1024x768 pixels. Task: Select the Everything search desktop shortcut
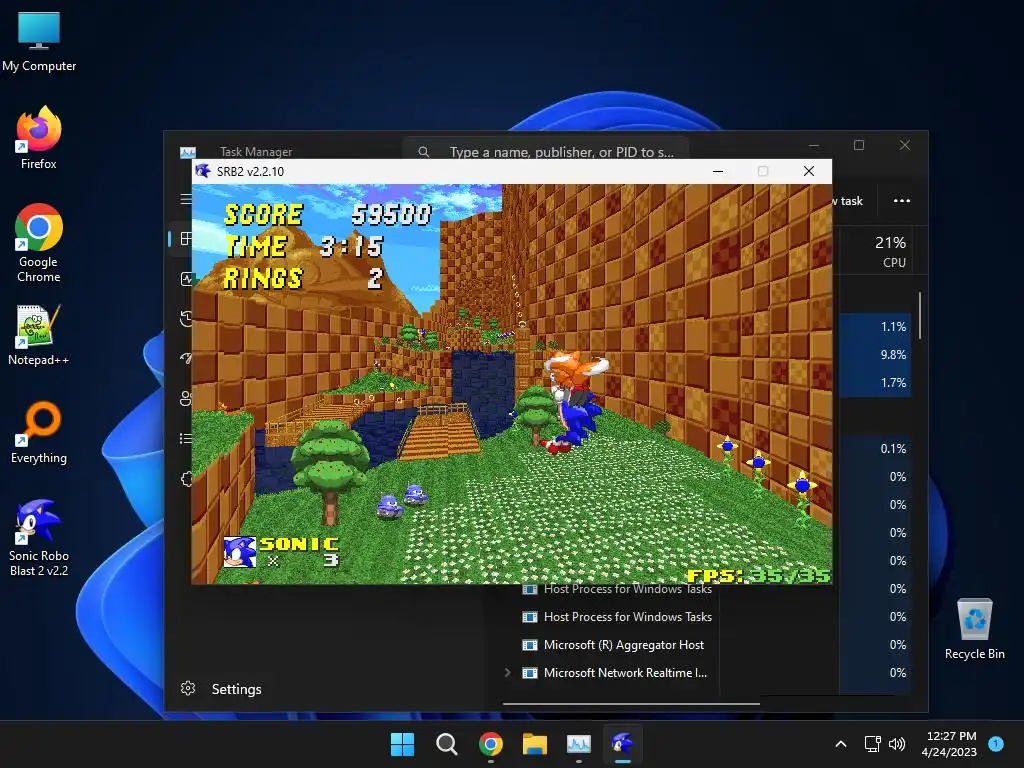(39, 432)
